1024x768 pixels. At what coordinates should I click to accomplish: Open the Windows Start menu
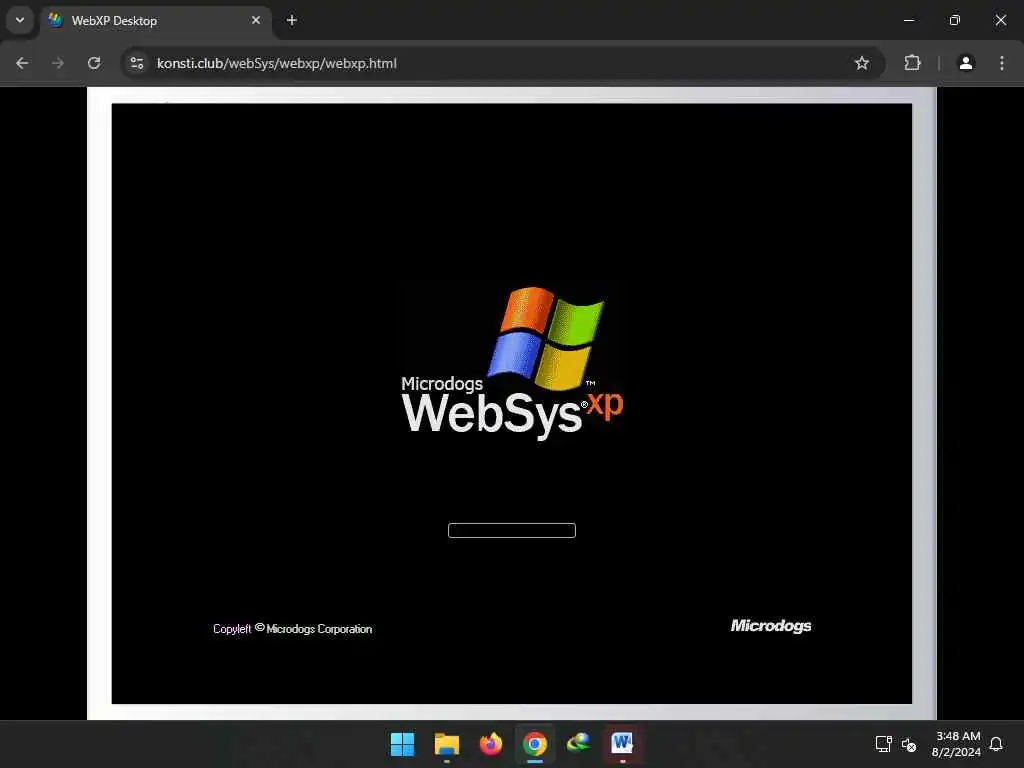[x=402, y=744]
